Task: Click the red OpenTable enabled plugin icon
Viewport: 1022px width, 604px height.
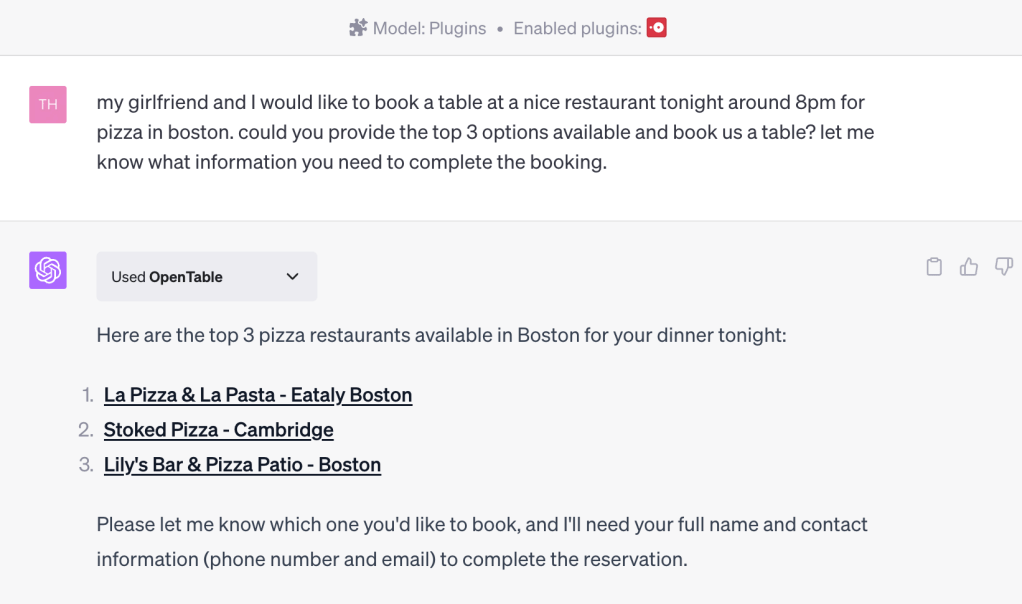Action: click(657, 28)
